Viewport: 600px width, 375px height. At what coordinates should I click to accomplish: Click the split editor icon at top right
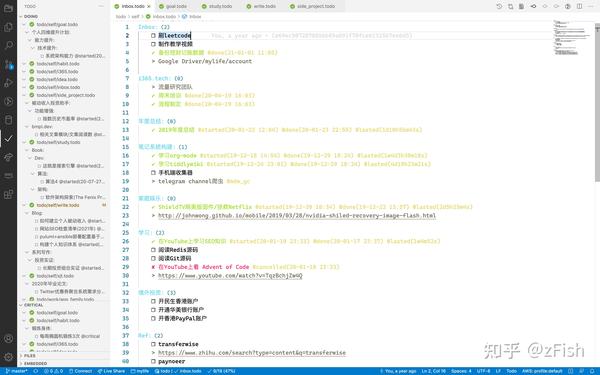click(579, 7)
